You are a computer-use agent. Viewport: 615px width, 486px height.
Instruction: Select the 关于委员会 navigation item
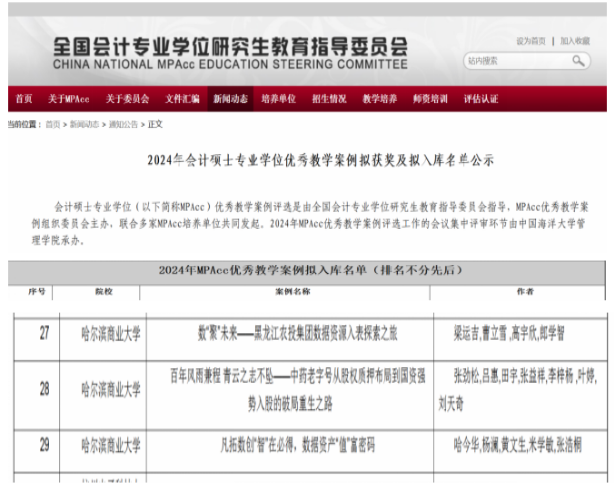pyautogui.click(x=127, y=99)
